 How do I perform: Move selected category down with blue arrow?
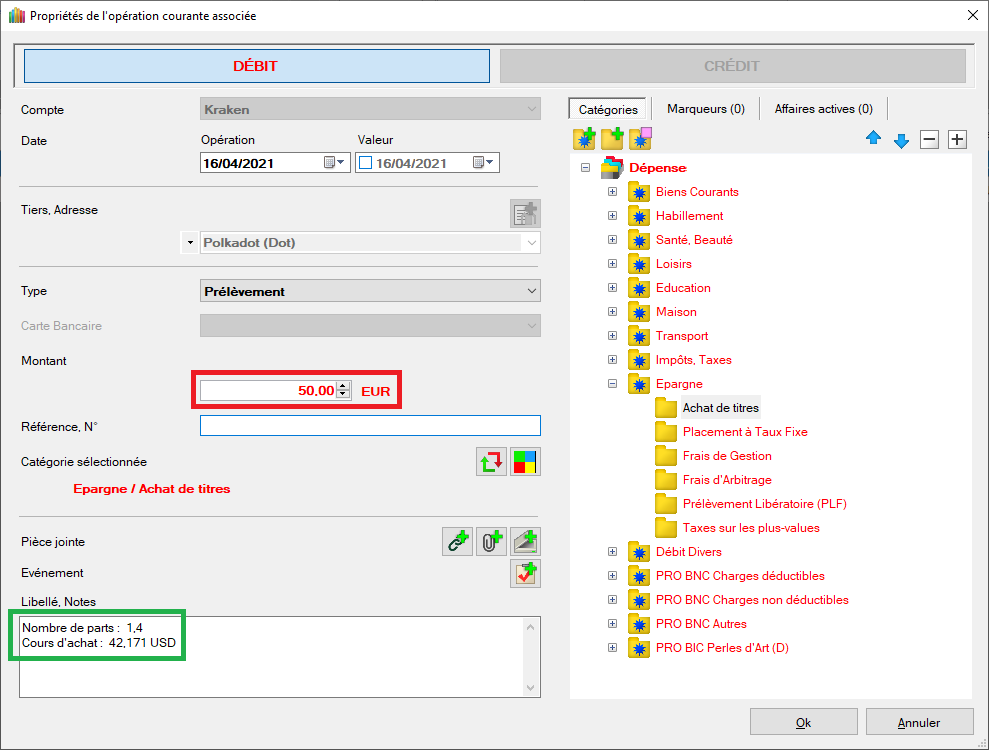coord(901,140)
